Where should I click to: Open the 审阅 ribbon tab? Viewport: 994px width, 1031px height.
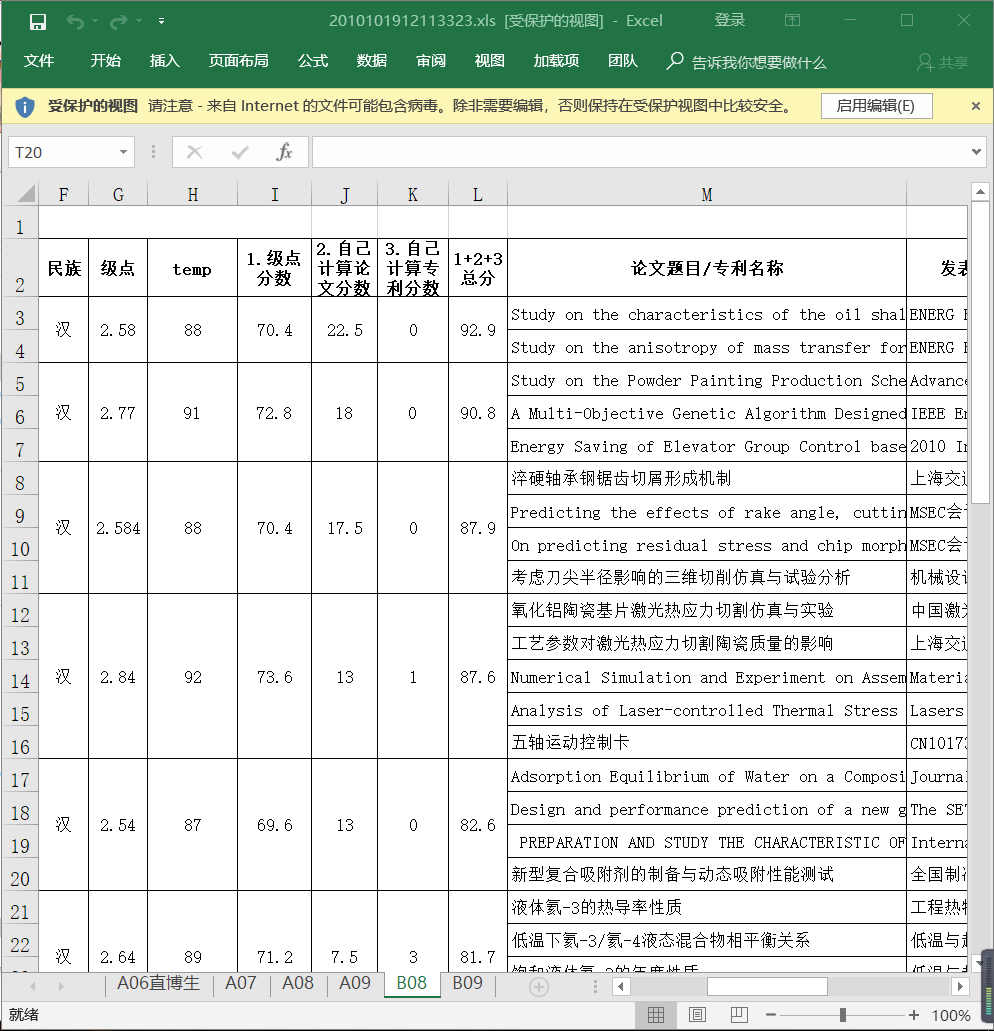(x=431, y=61)
